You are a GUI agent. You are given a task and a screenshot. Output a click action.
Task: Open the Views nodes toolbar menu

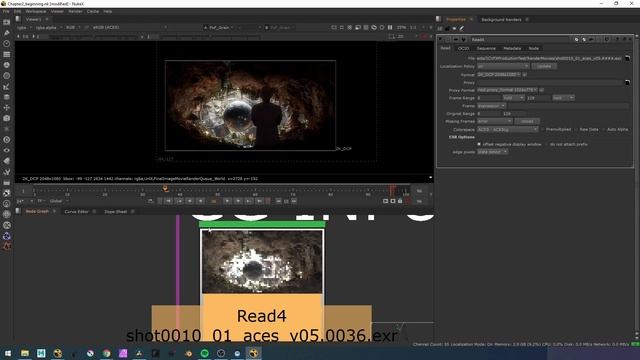pos(7,150)
